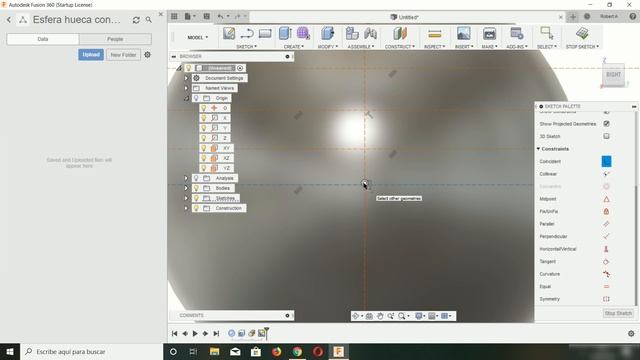The height and width of the screenshot is (360, 640).
Task: Open the File menu dropdown
Action: (190, 16)
